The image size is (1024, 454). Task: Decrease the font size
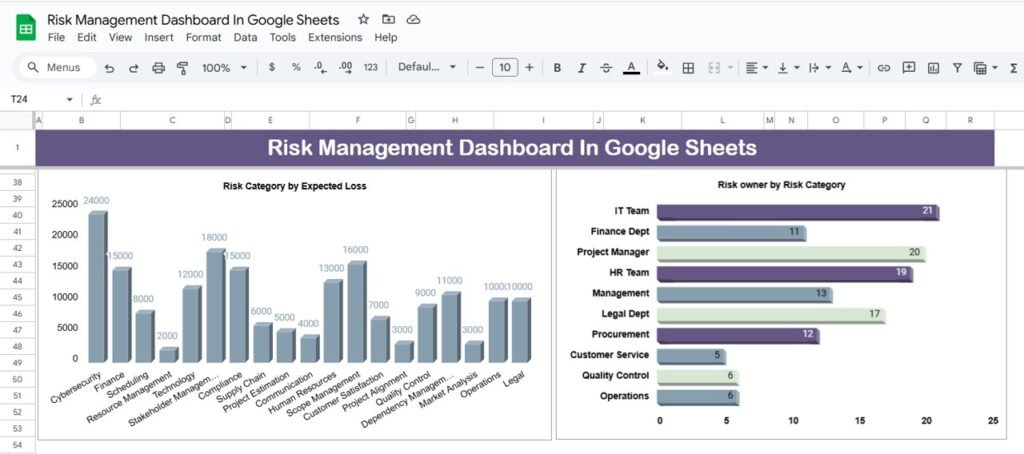480,67
